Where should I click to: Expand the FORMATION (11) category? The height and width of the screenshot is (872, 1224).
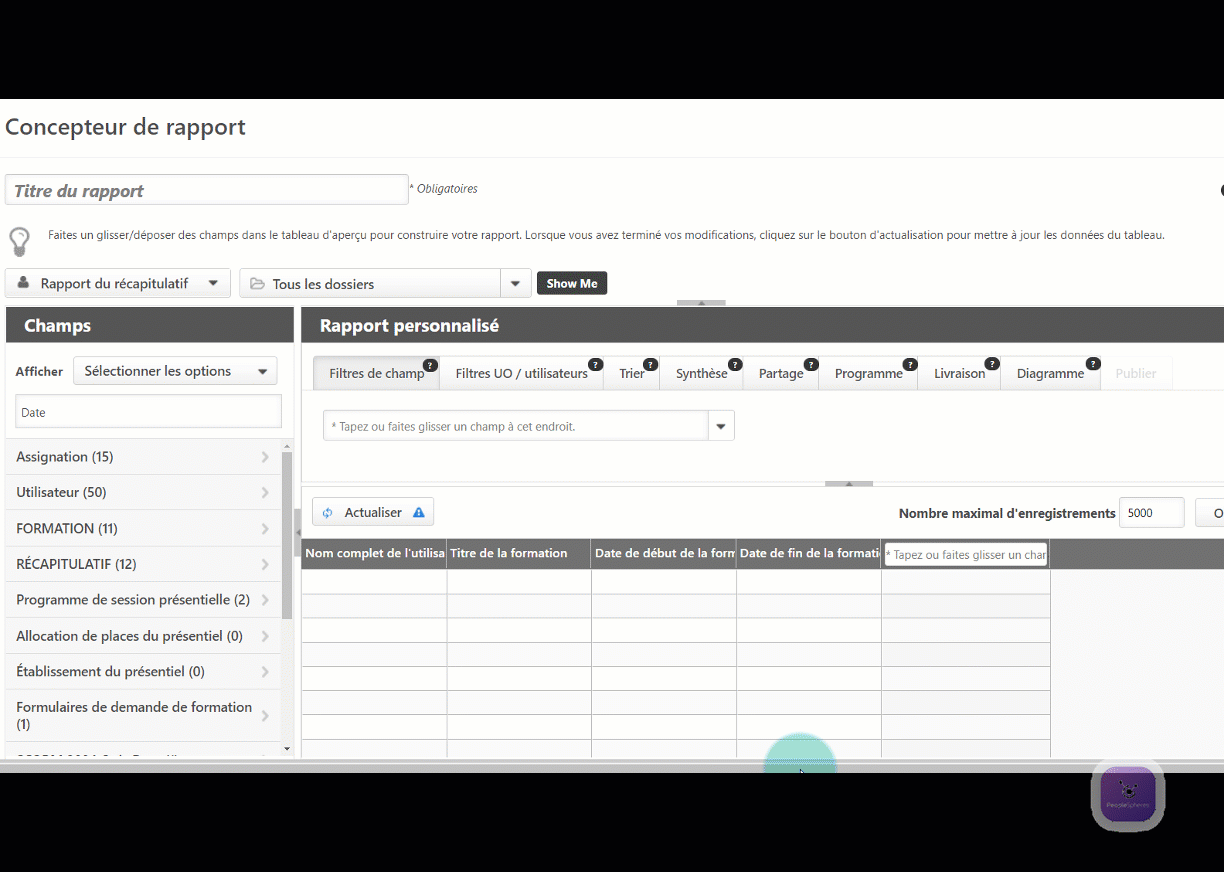pos(143,528)
